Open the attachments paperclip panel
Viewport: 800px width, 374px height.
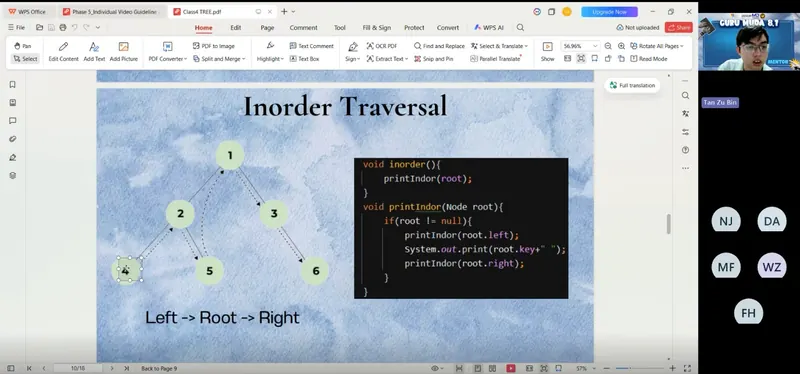pyautogui.click(x=13, y=139)
